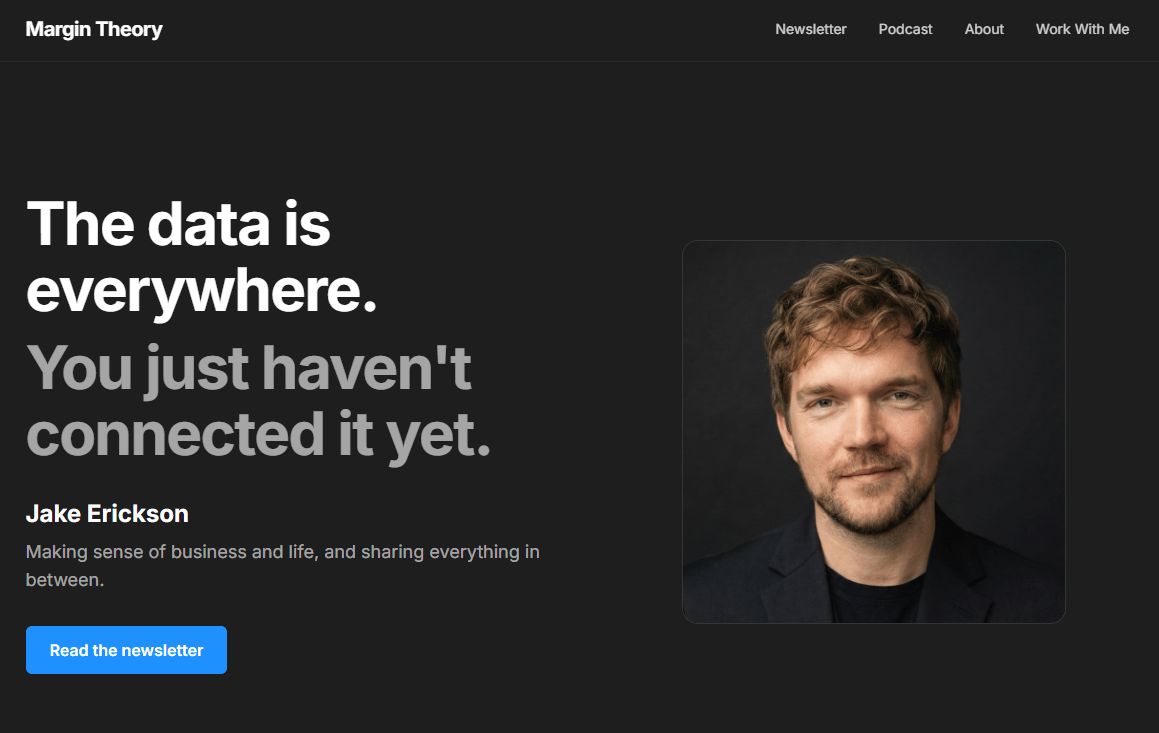1159x733 pixels.
Task: Visit Newsletter from the top navigation
Action: point(811,30)
